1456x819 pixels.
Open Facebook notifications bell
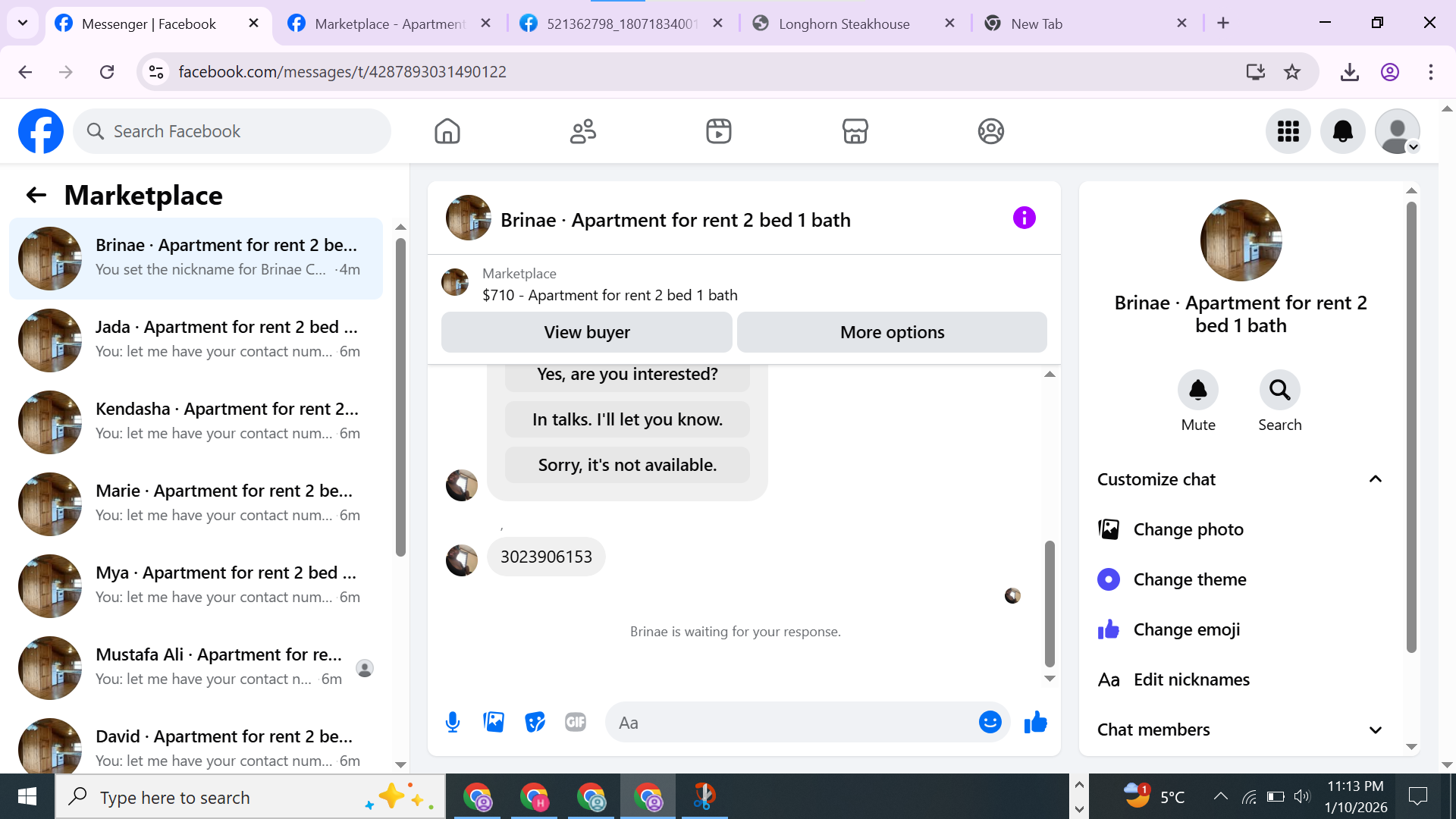1342,131
